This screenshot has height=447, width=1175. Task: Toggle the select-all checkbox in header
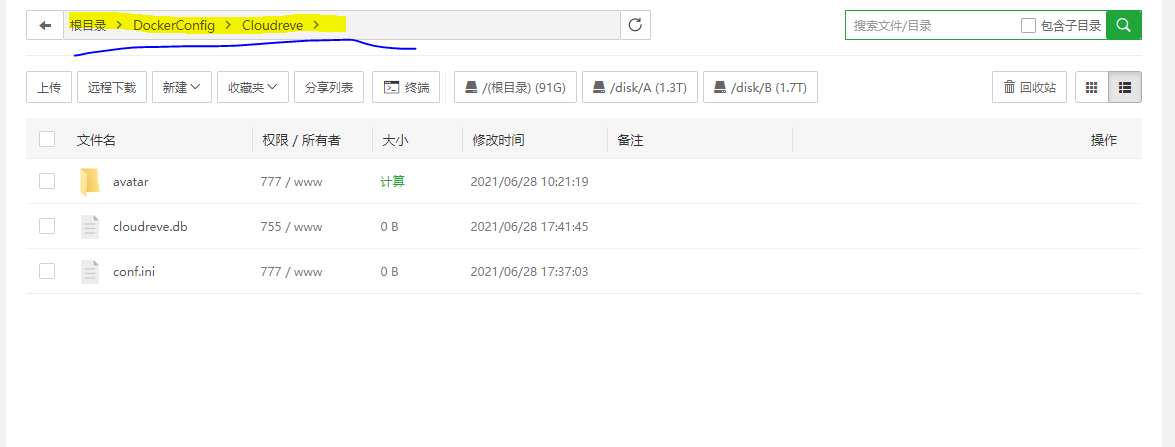[x=47, y=139]
